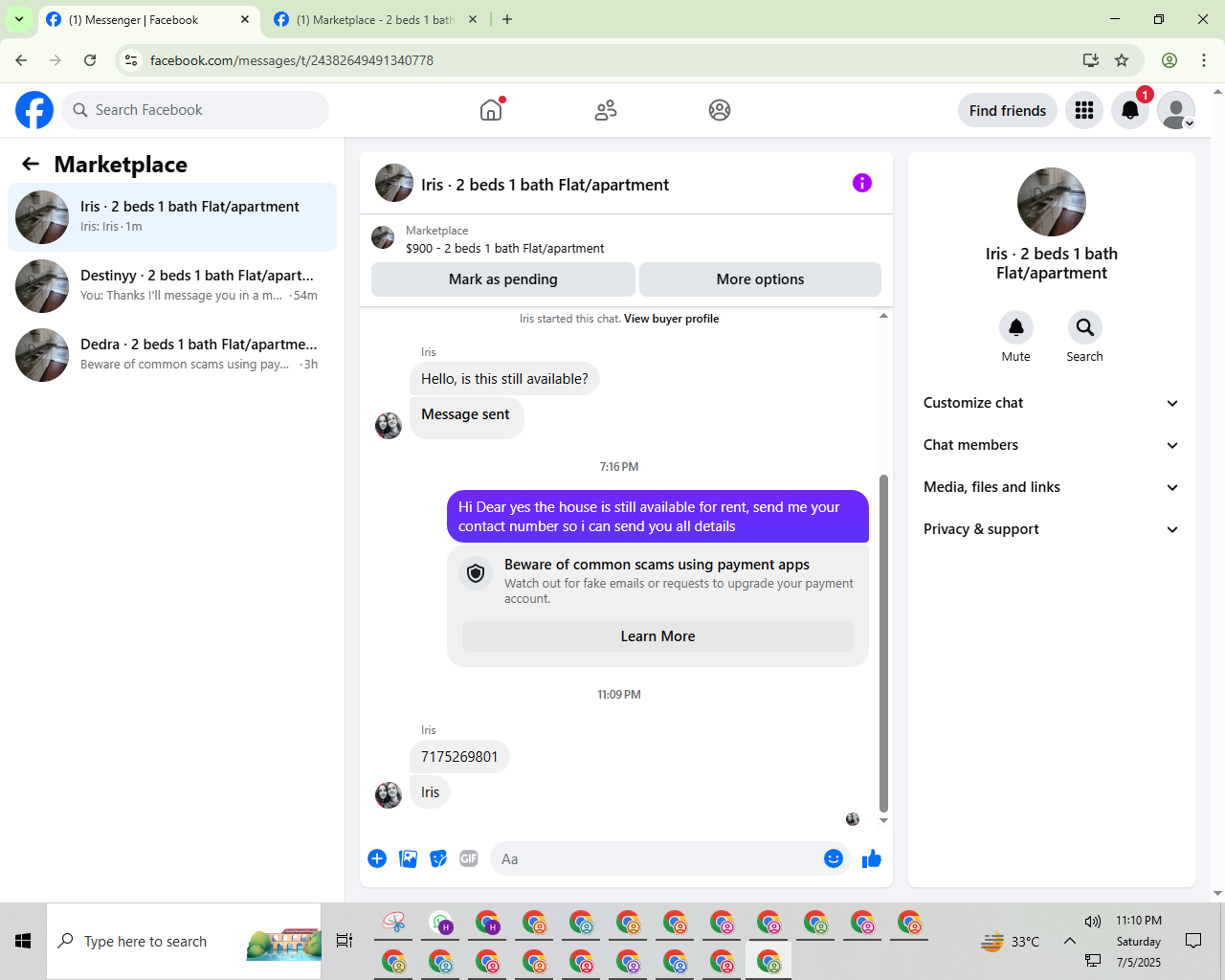This screenshot has width=1225, height=980.
Task: Open the install app icon in address bar
Action: tap(1090, 60)
